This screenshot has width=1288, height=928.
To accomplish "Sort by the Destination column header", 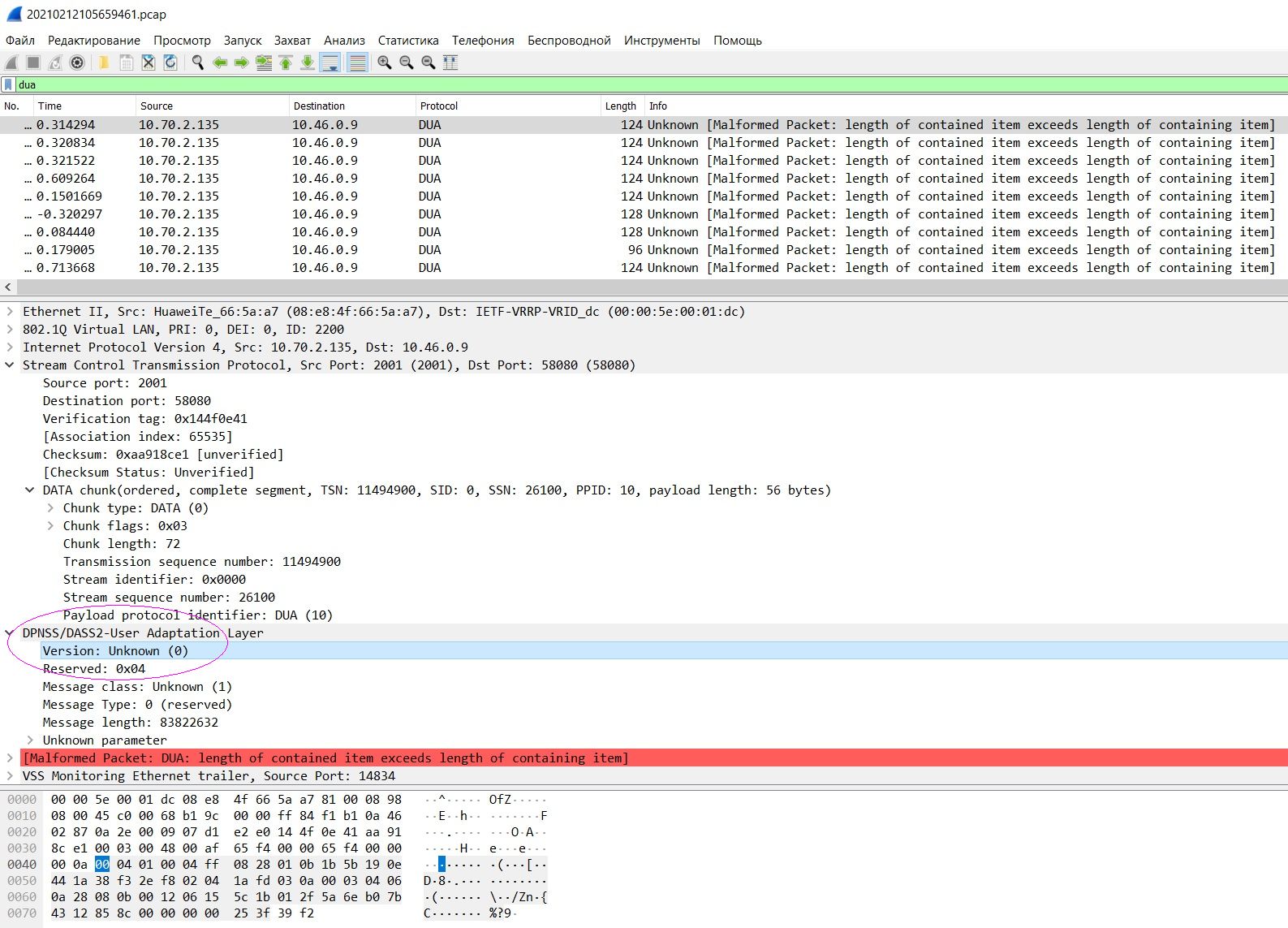I will point(352,106).
